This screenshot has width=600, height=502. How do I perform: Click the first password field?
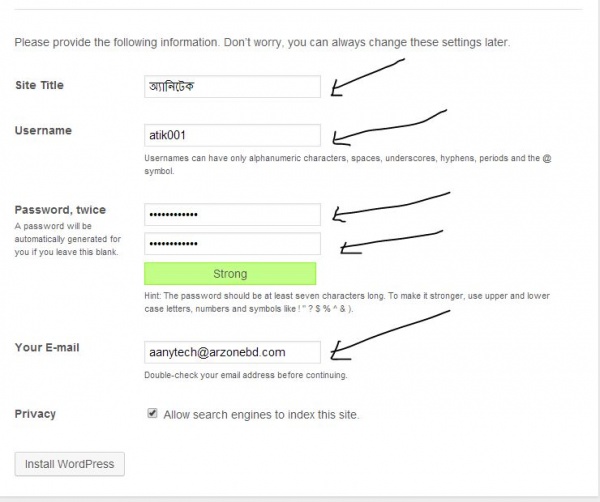(x=232, y=214)
